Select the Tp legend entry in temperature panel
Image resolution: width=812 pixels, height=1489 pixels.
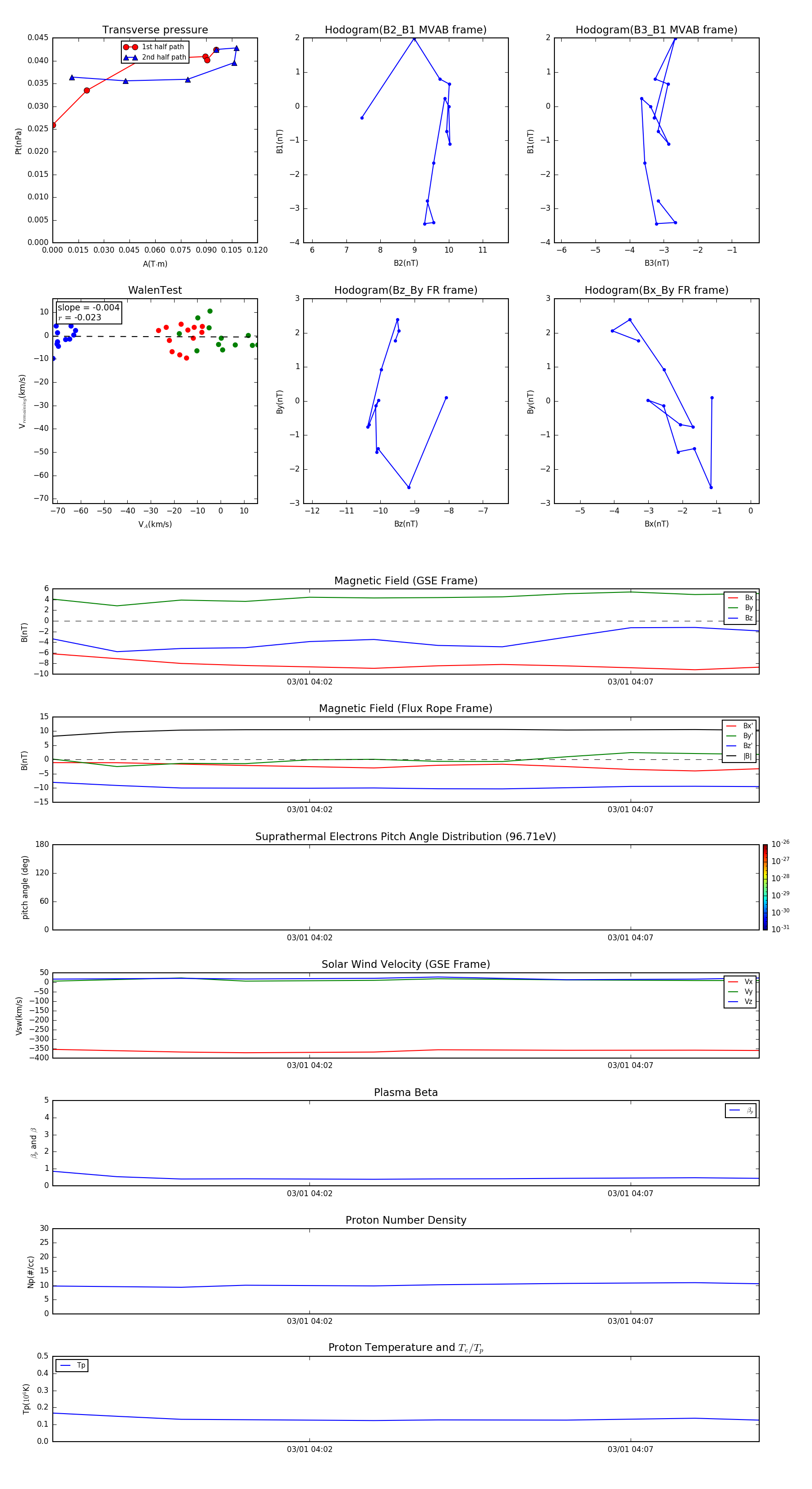click(72, 1365)
